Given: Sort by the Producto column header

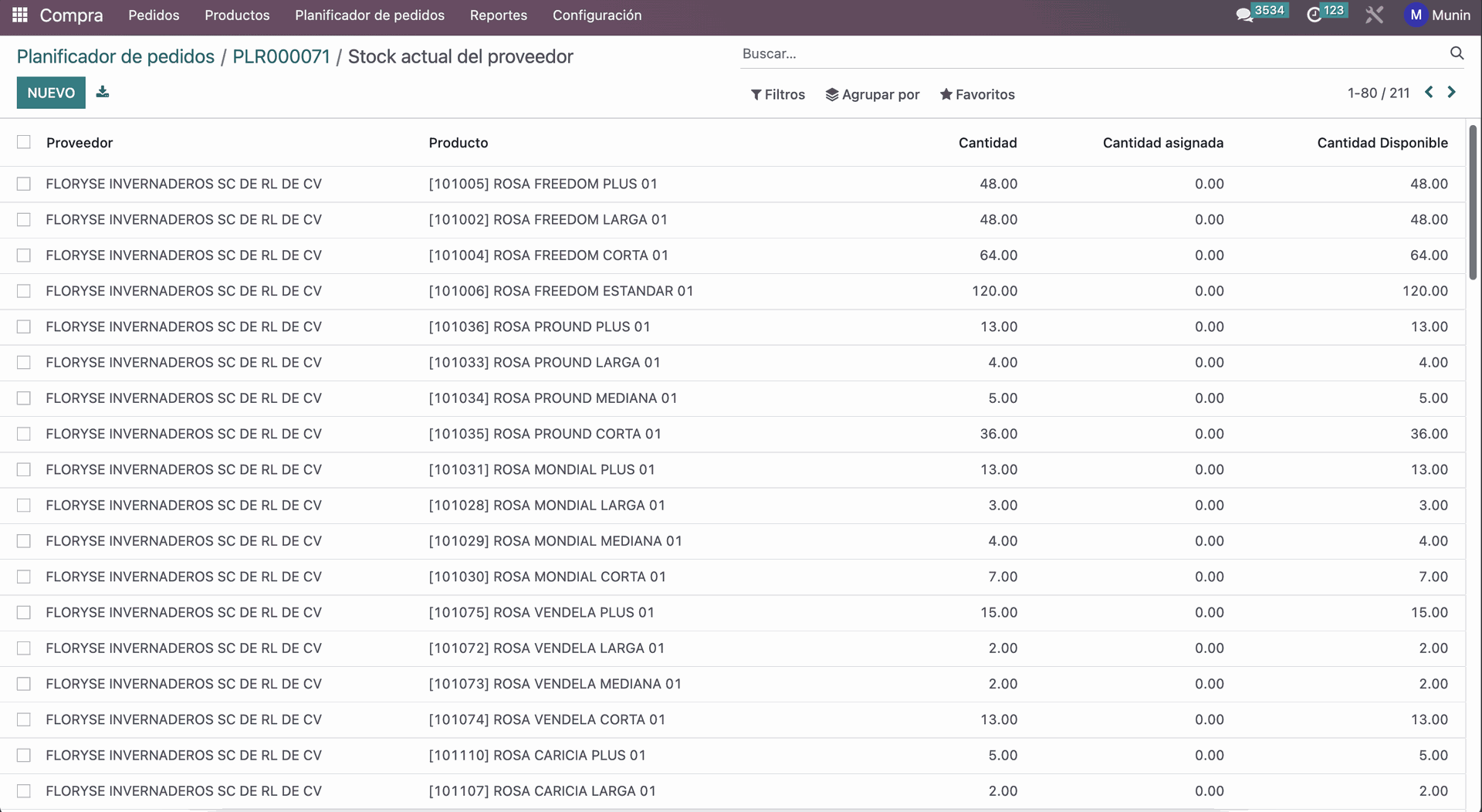Looking at the screenshot, I should (x=458, y=143).
